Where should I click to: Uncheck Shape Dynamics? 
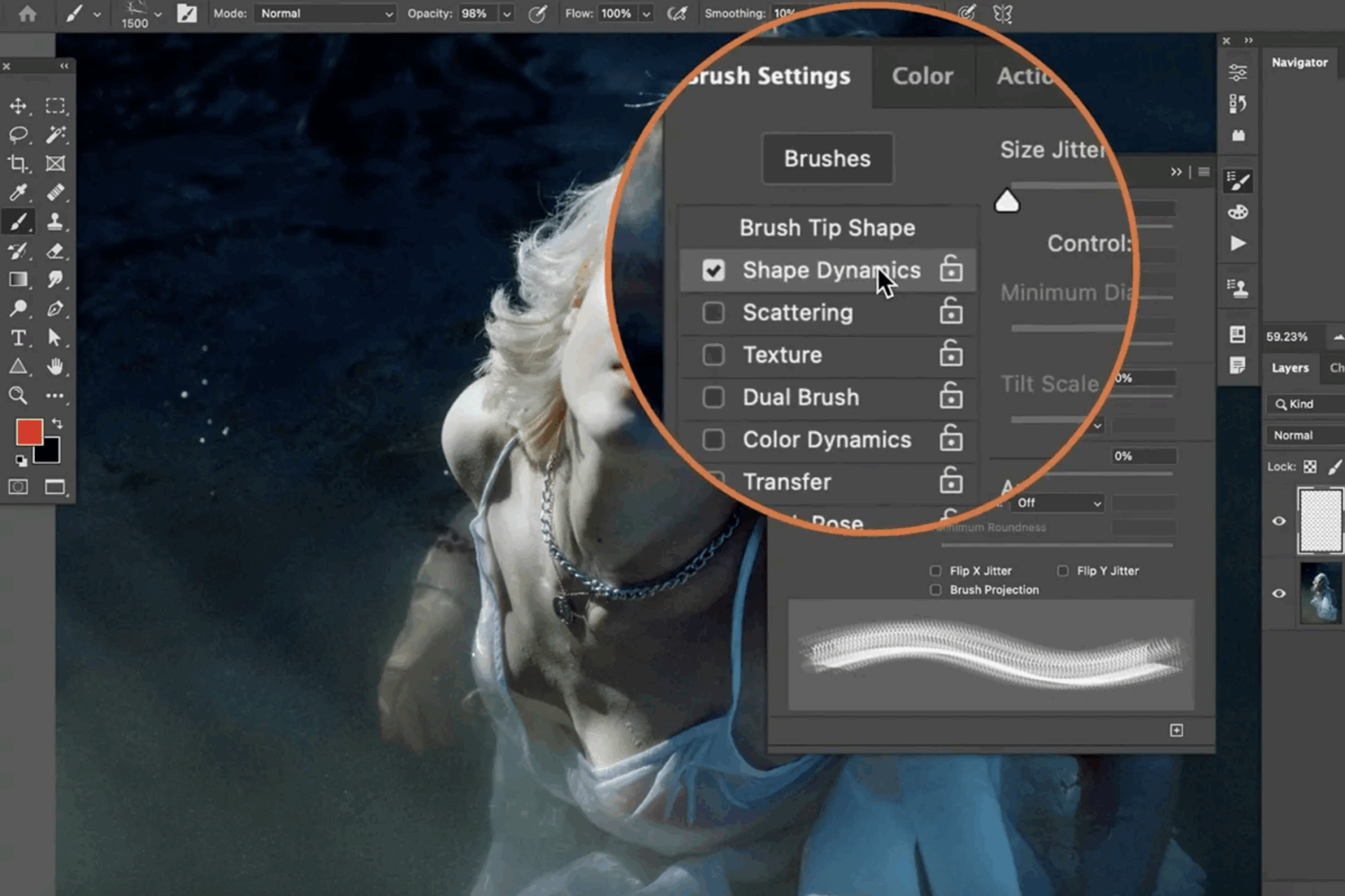714,270
